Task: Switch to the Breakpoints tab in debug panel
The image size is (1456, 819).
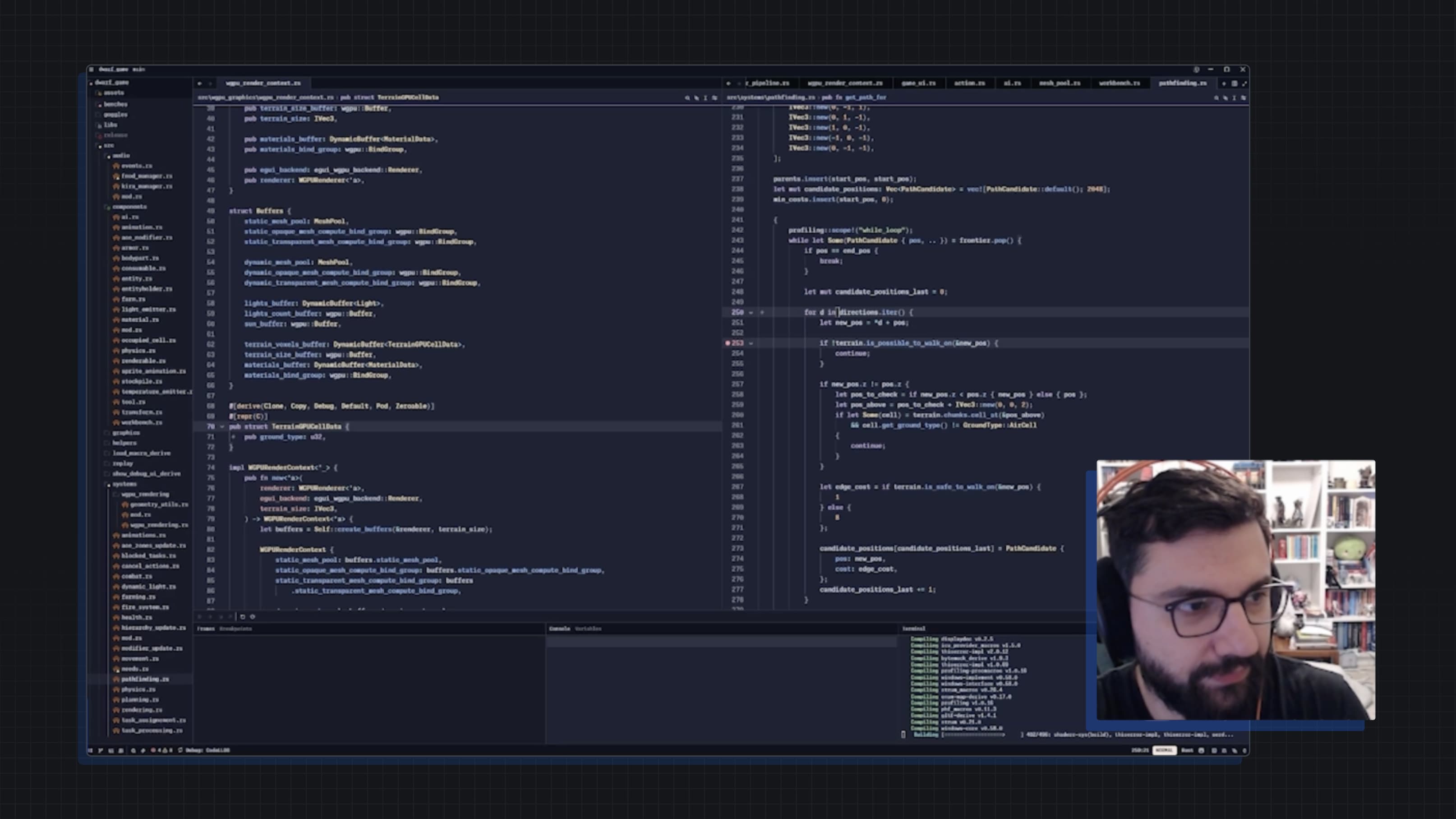Action: click(236, 629)
